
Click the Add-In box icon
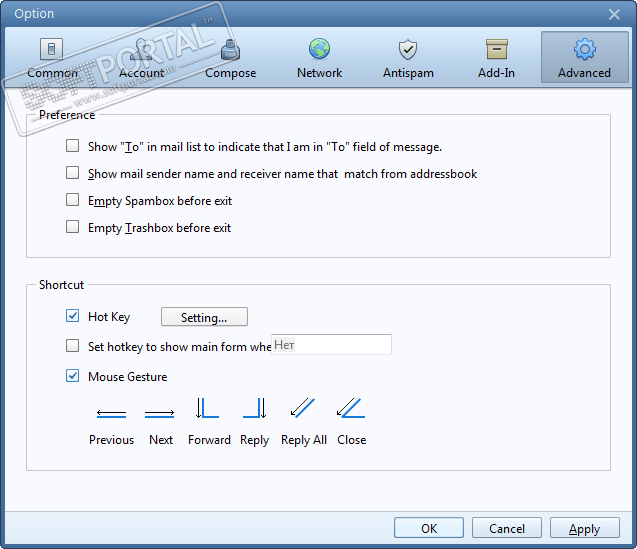(x=496, y=49)
